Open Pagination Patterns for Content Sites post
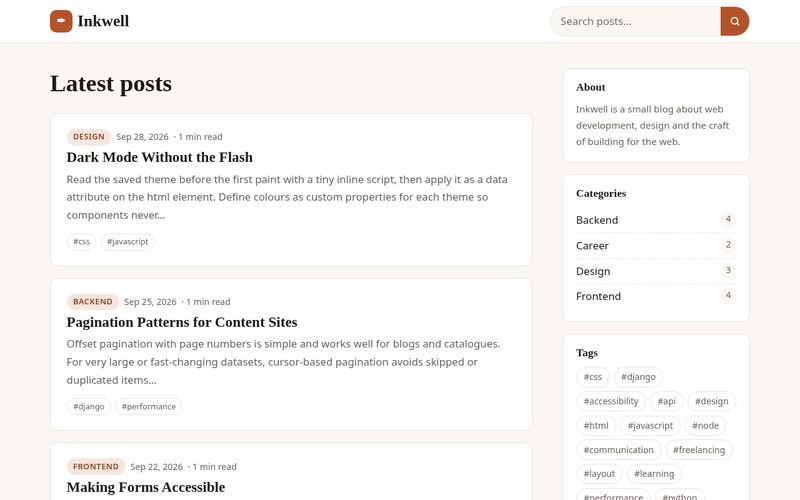This screenshot has height=500, width=800. click(x=182, y=322)
